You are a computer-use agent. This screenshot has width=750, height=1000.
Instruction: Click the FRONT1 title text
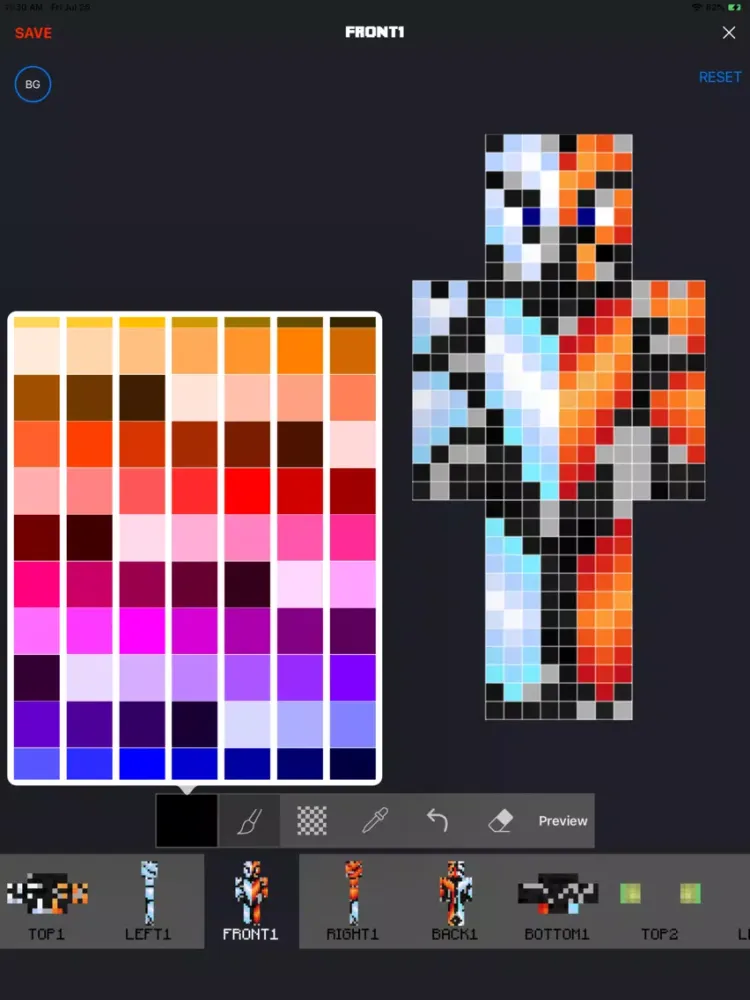pos(375,33)
